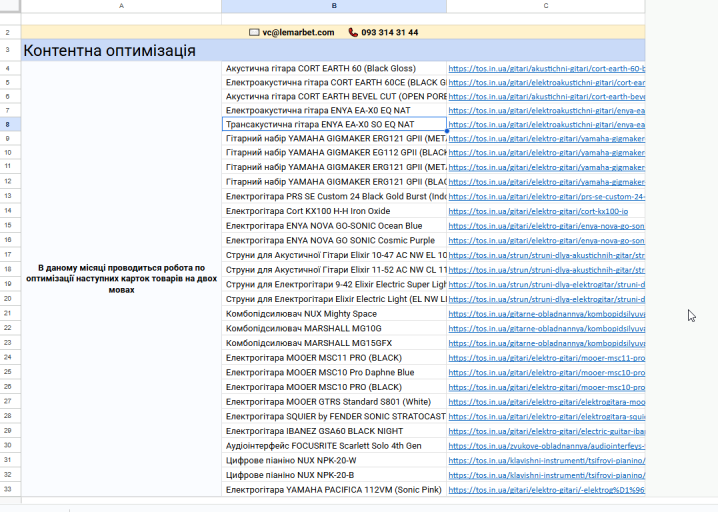Select cell Акустична гітара CORT EARTH 60 (Black Gloss)

[x=334, y=68]
